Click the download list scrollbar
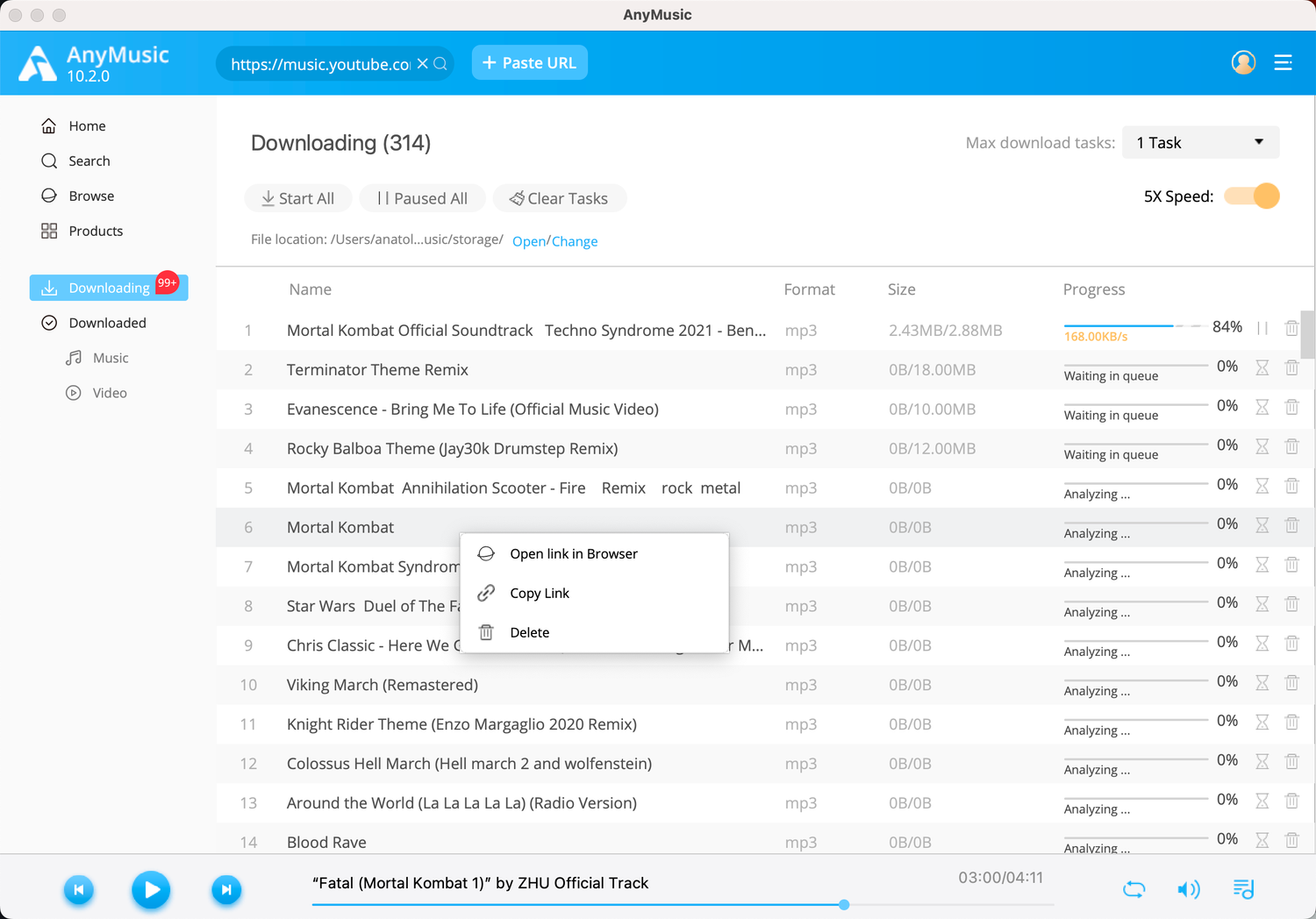The image size is (1316, 919). pyautogui.click(x=1307, y=335)
